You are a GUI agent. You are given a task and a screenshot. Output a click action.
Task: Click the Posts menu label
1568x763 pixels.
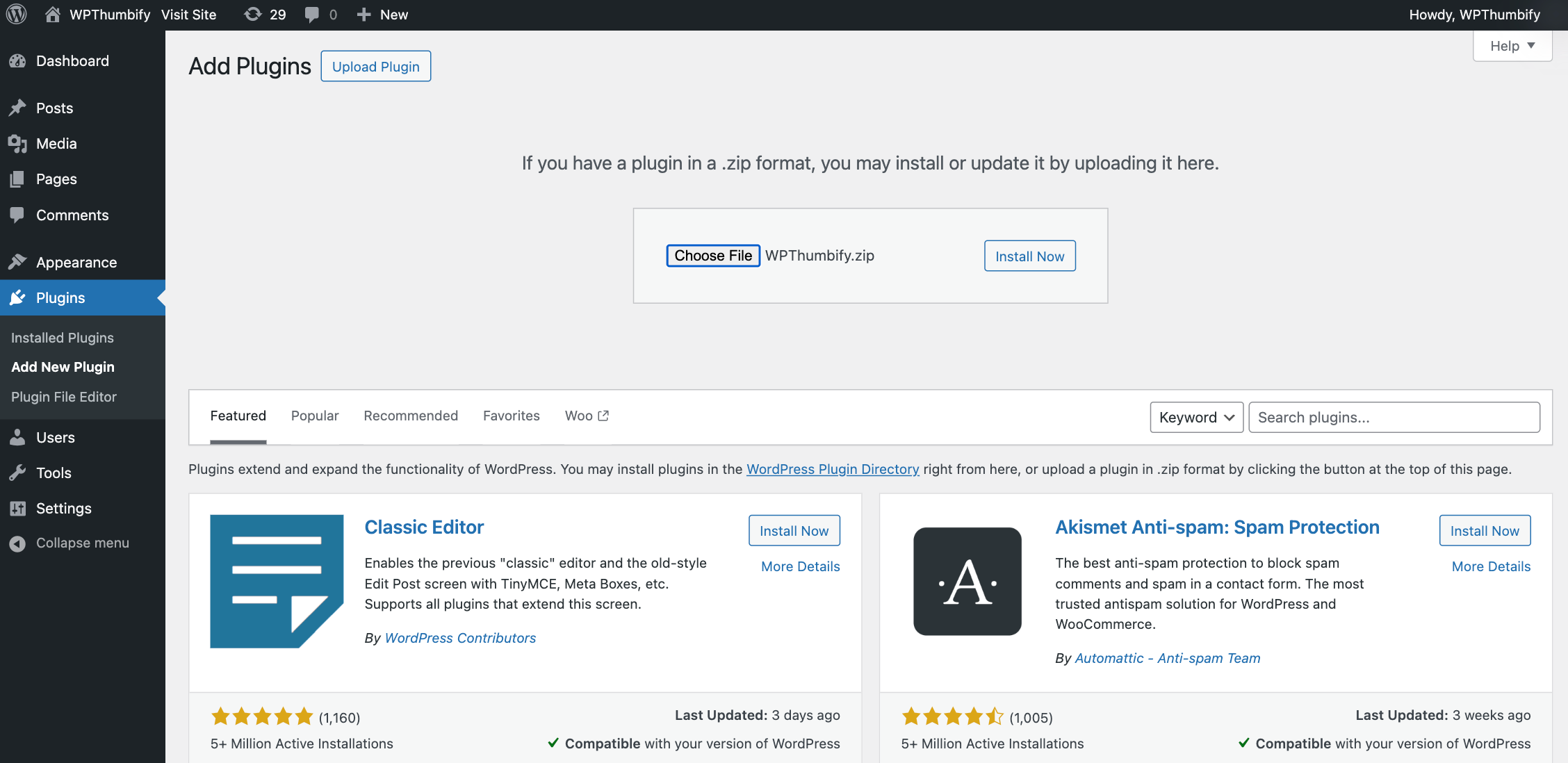[x=54, y=108]
